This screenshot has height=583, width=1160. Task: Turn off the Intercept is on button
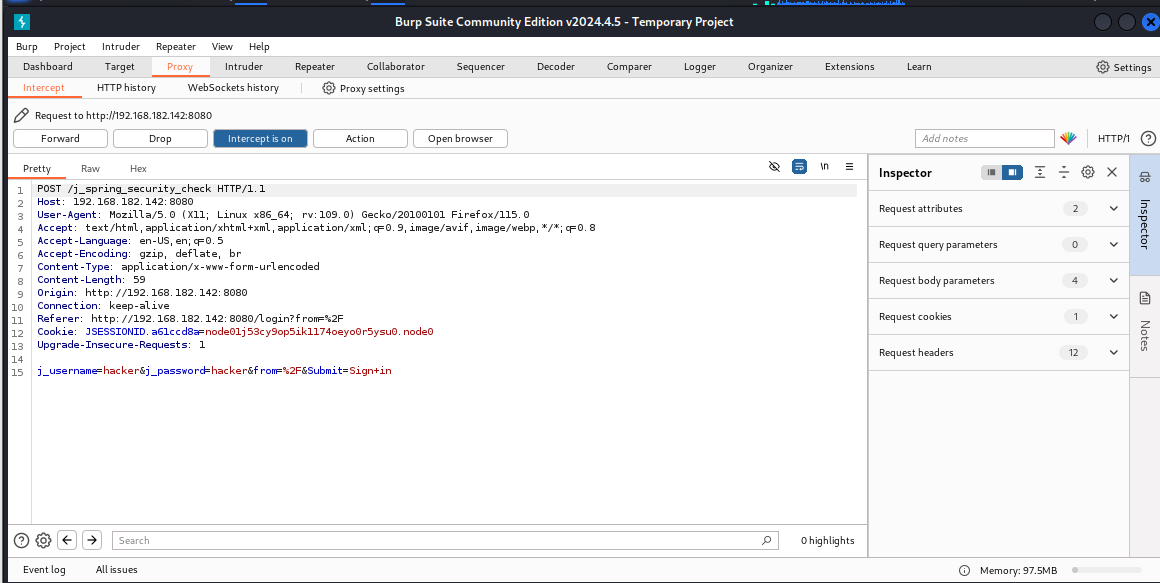260,139
